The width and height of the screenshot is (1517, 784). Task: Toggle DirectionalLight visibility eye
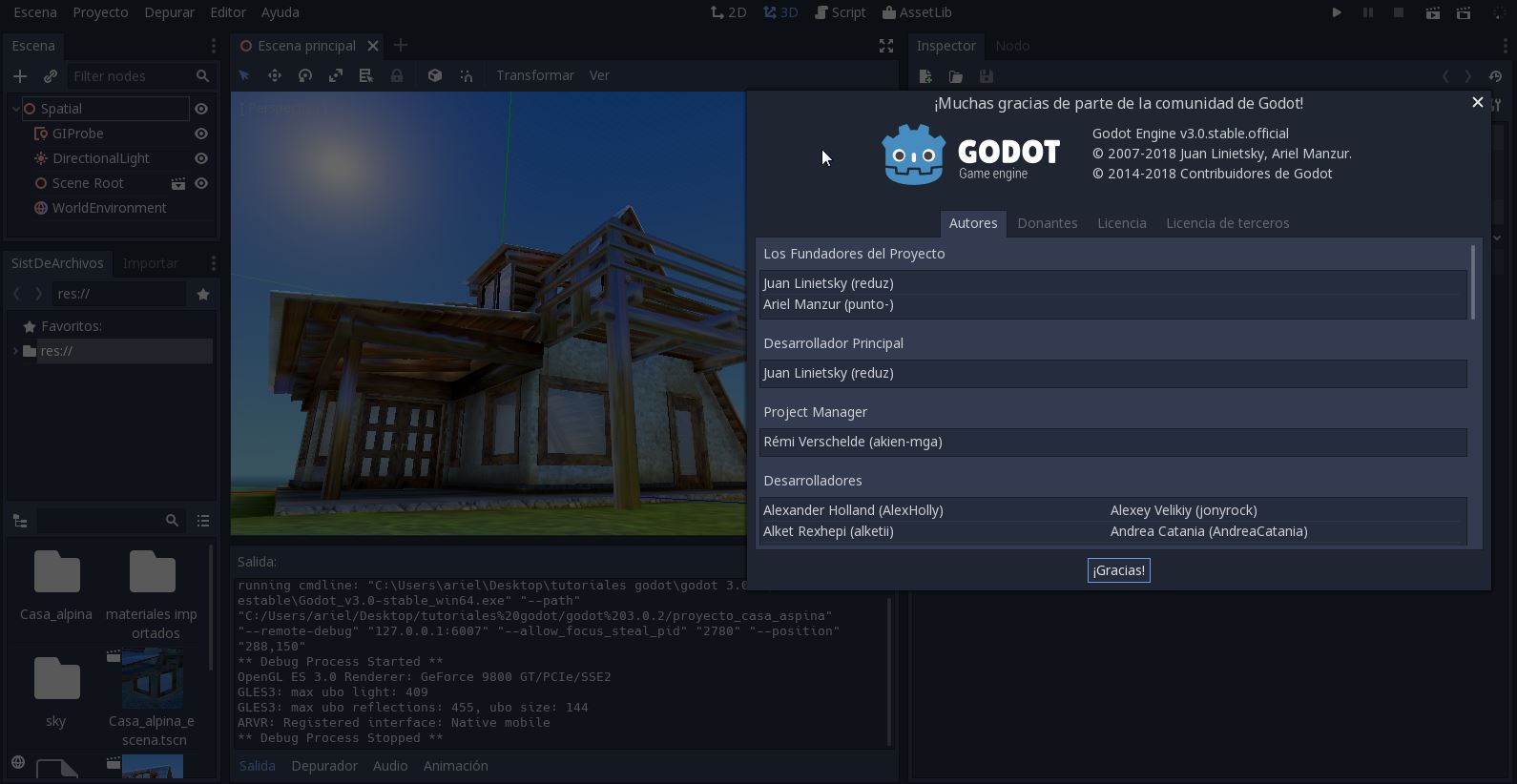pos(201,158)
